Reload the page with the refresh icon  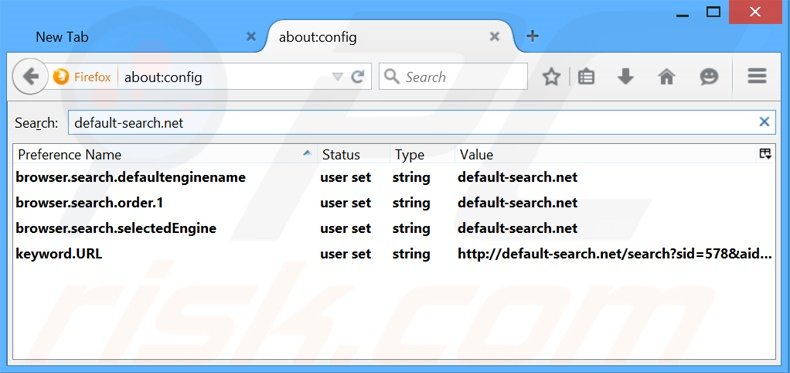358,77
